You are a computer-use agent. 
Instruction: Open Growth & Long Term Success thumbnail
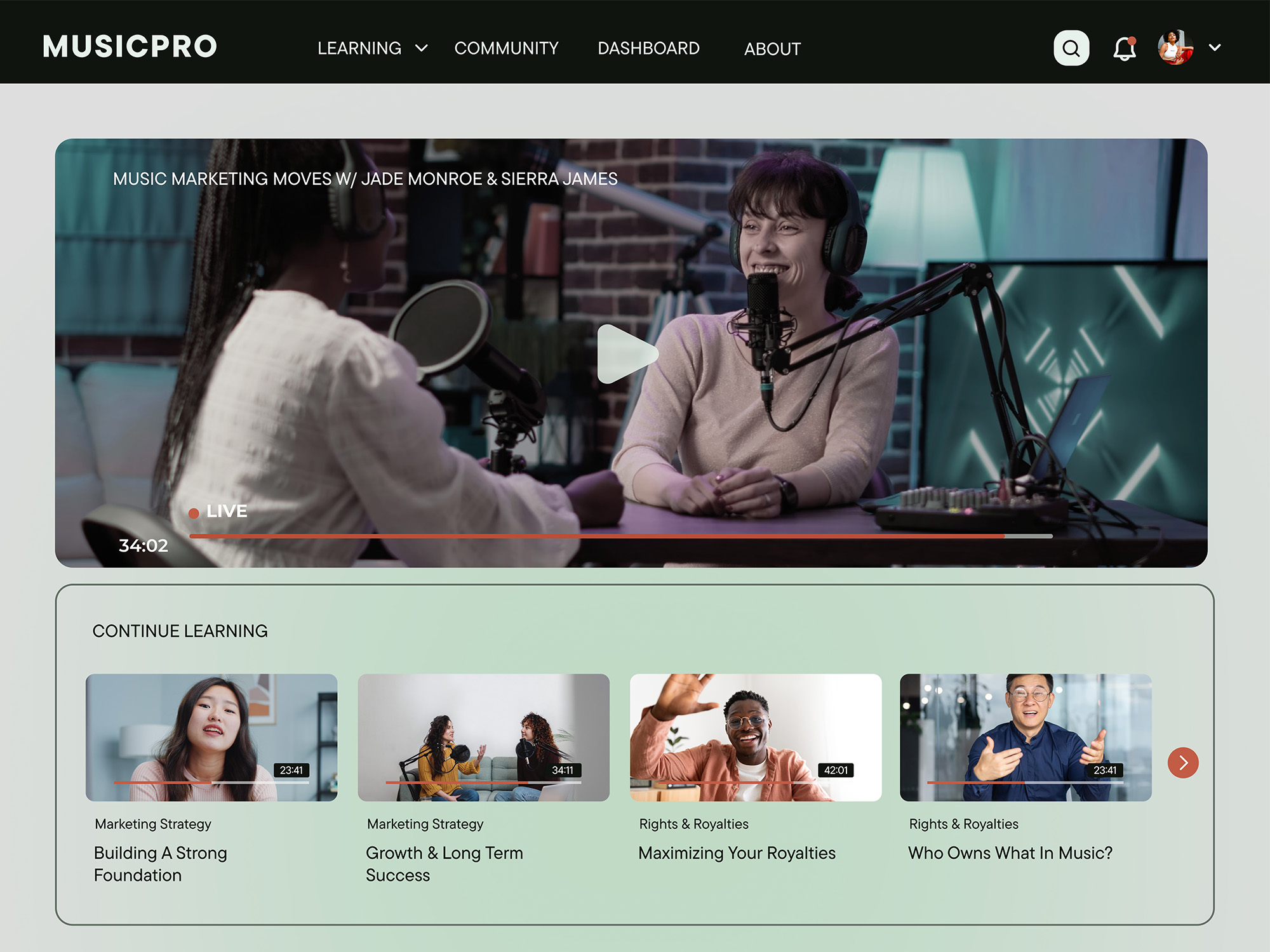pos(483,736)
